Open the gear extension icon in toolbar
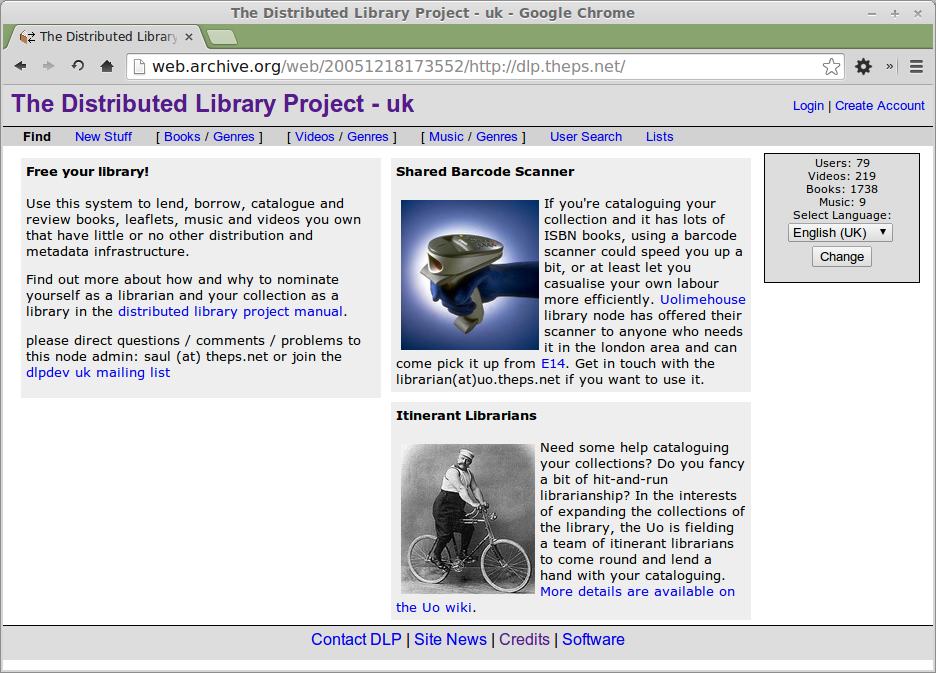 click(x=863, y=66)
